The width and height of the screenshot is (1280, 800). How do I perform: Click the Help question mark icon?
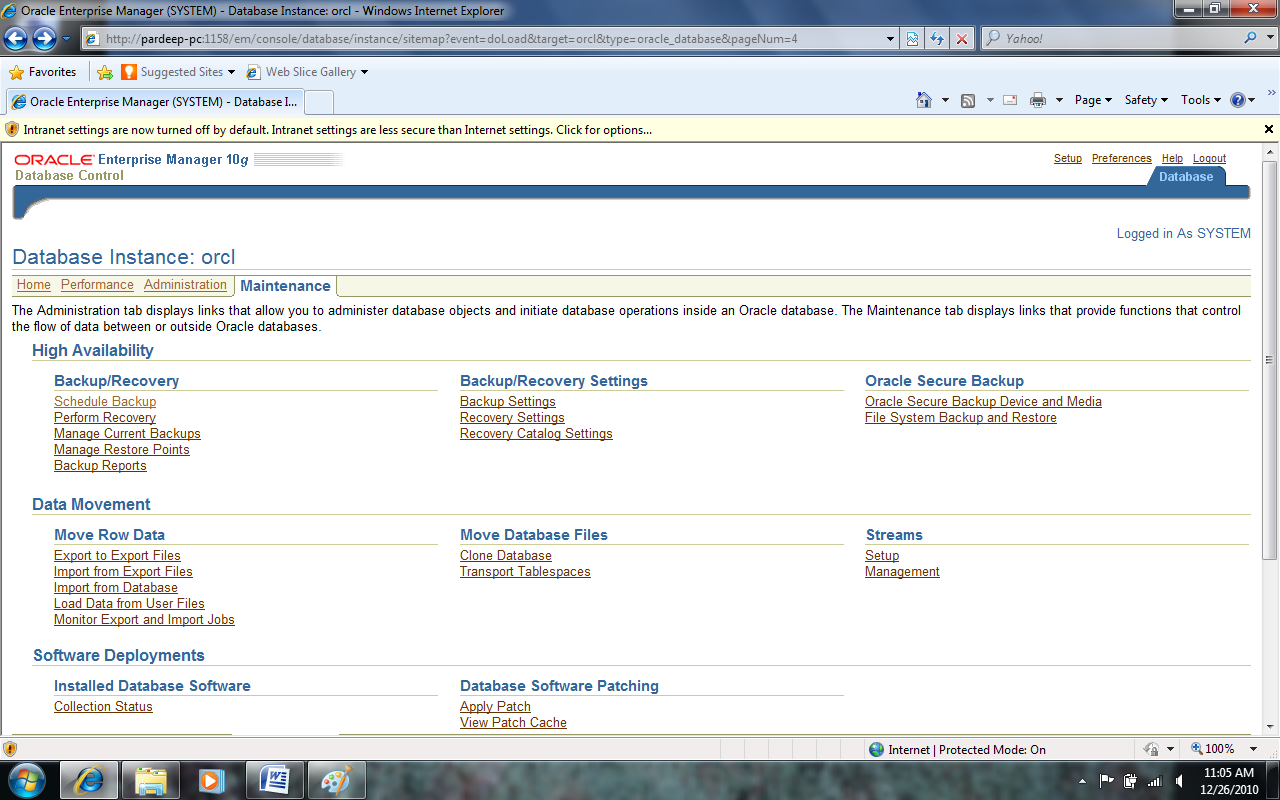(x=1238, y=100)
